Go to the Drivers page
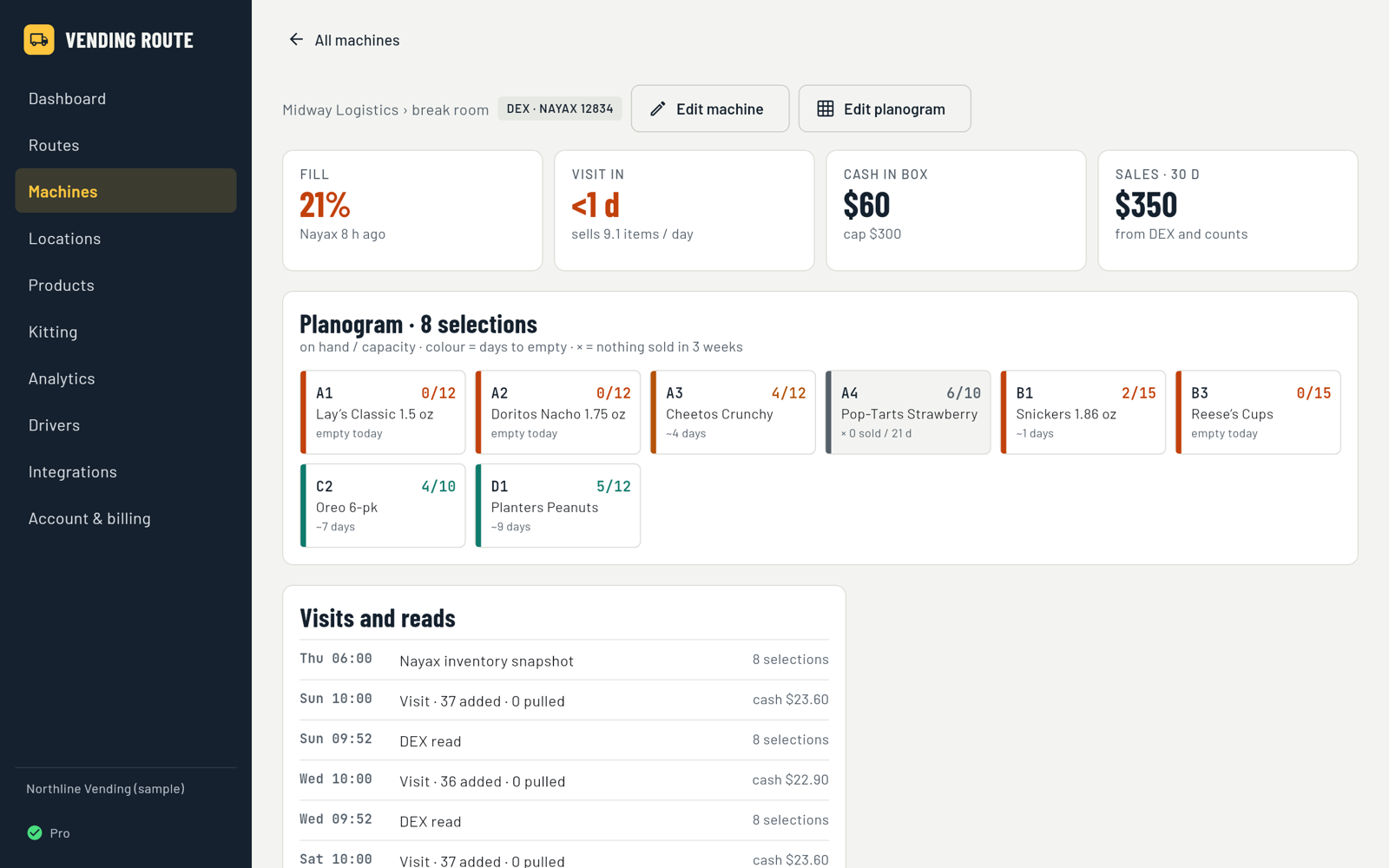 (x=126, y=425)
